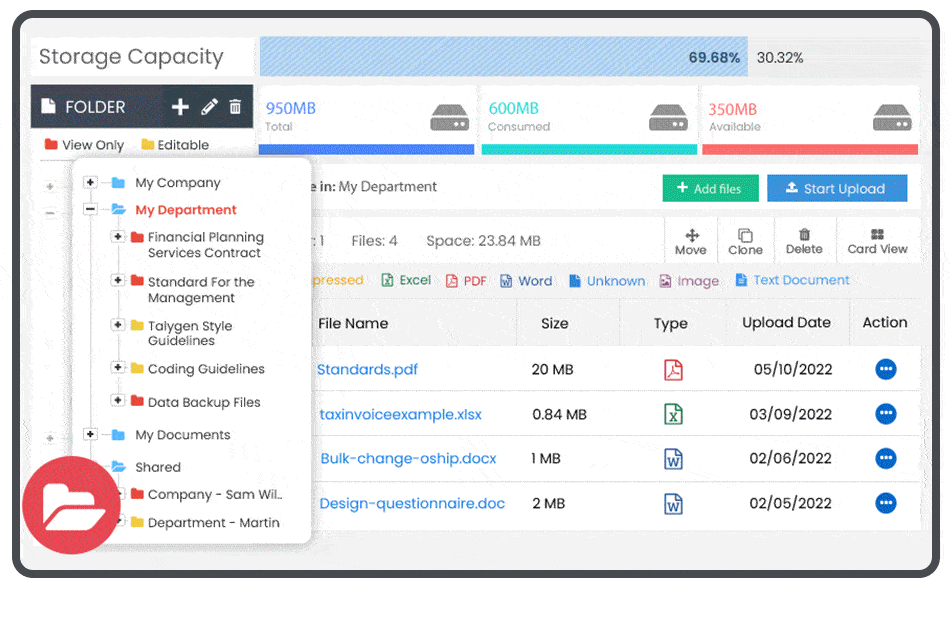Select the Text Document filter label
Image resolution: width=950 pixels, height=621 pixels.
tap(792, 281)
